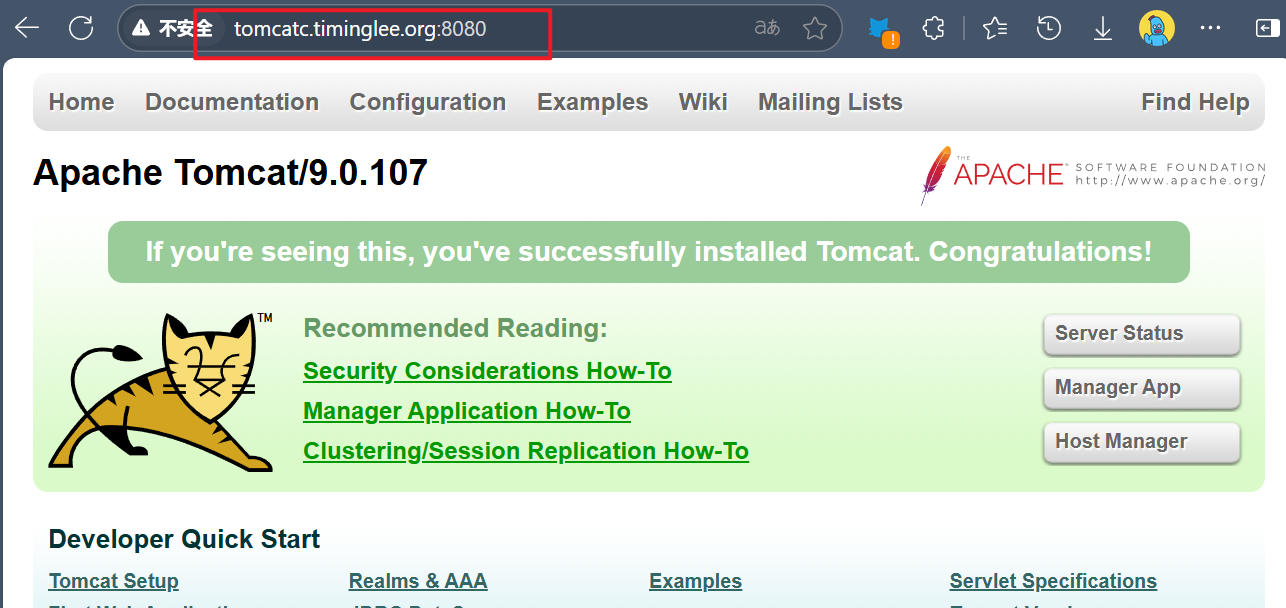View browsing History via clock icon
Screen dimensions: 1286x608
pos(1048,28)
